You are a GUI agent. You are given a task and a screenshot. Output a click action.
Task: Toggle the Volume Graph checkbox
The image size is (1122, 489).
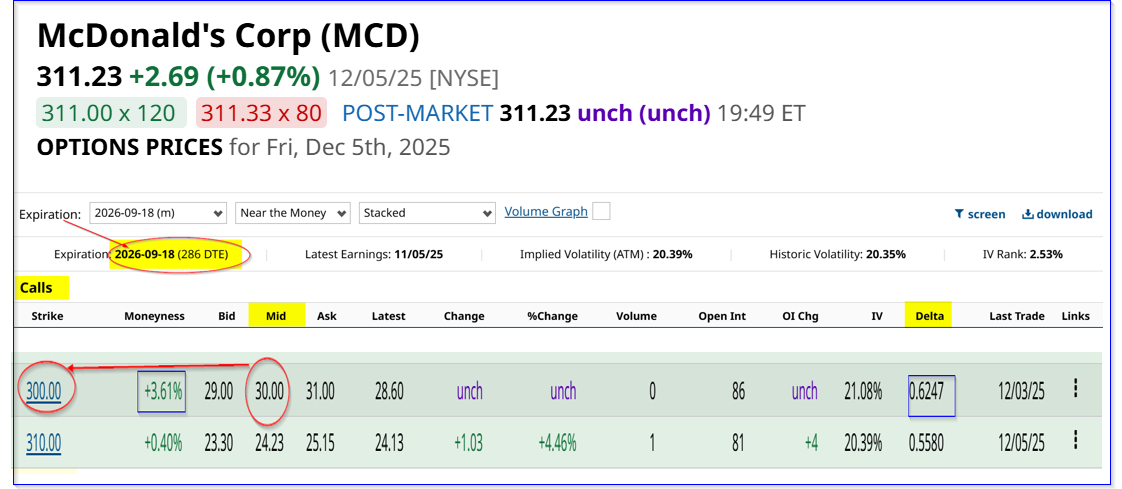coord(601,211)
